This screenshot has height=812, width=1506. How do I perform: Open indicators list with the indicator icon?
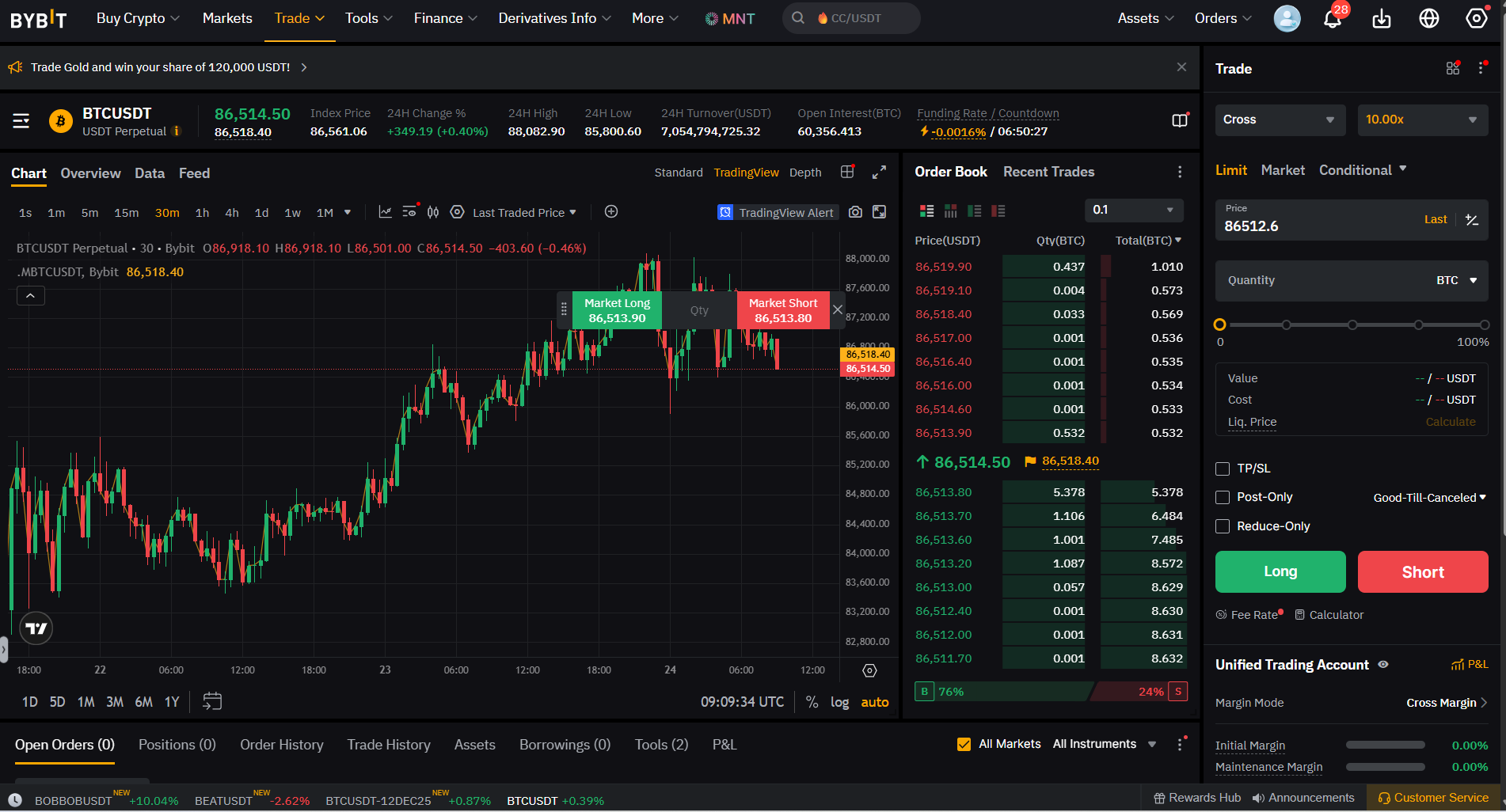(x=409, y=211)
